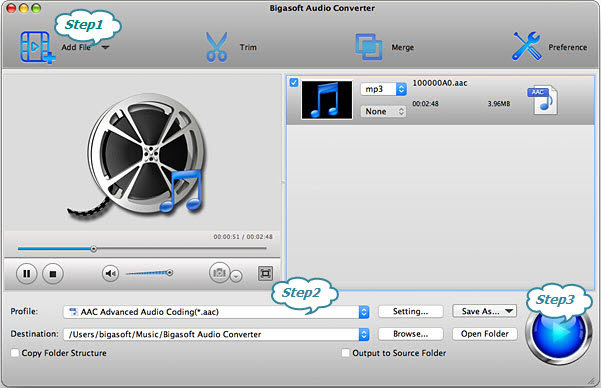Toggle full screen preview icon

[x=265, y=273]
